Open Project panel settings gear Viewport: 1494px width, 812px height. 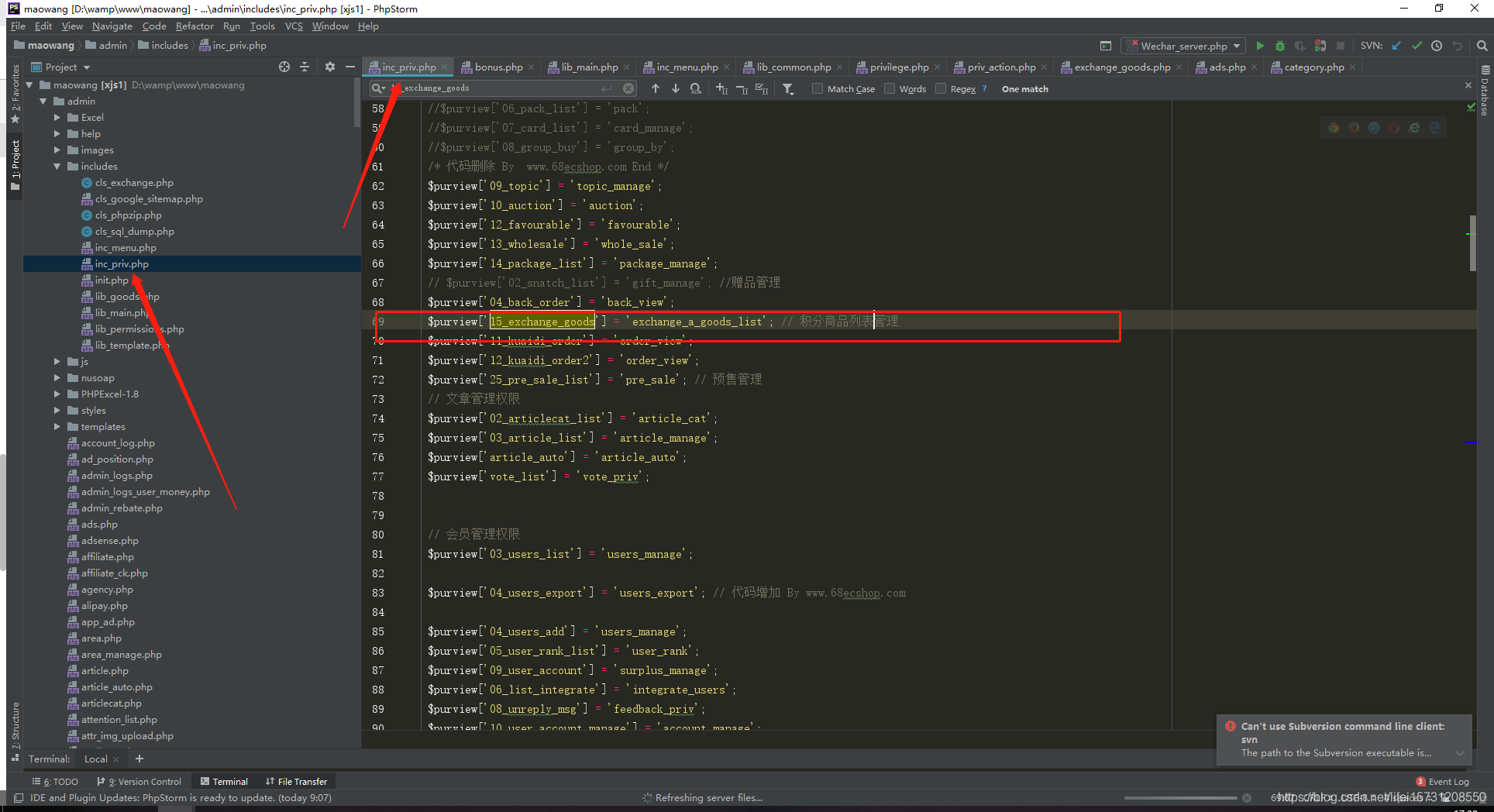coord(329,67)
